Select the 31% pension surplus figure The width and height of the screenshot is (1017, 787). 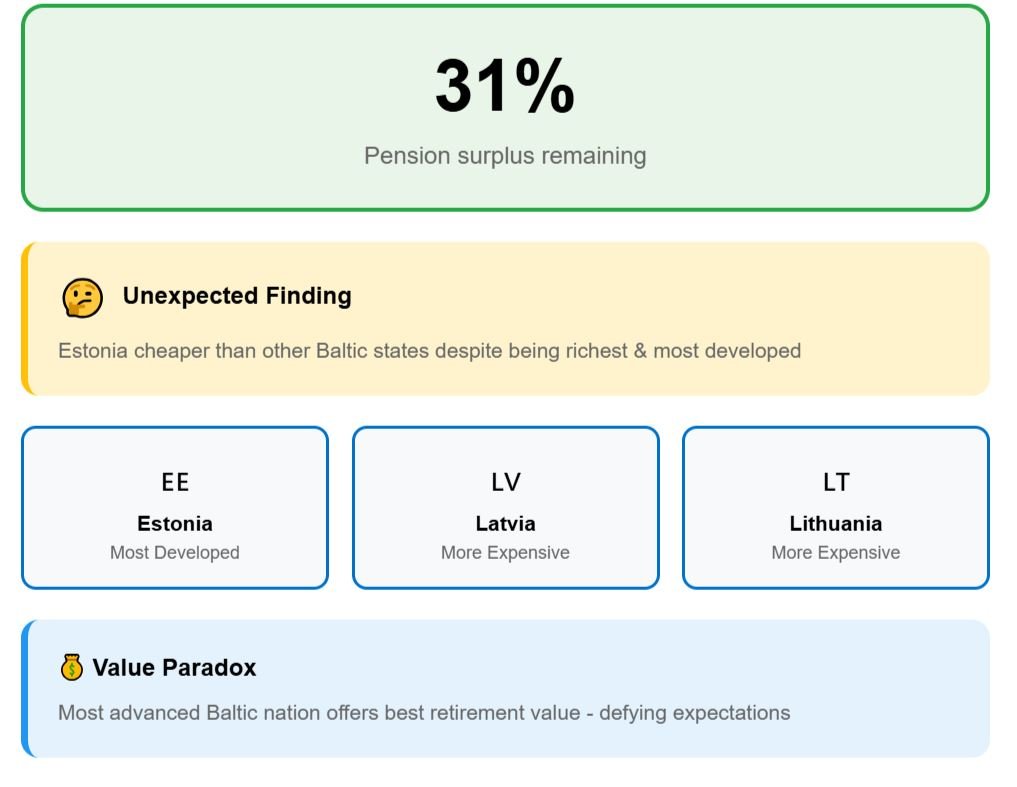pos(504,87)
